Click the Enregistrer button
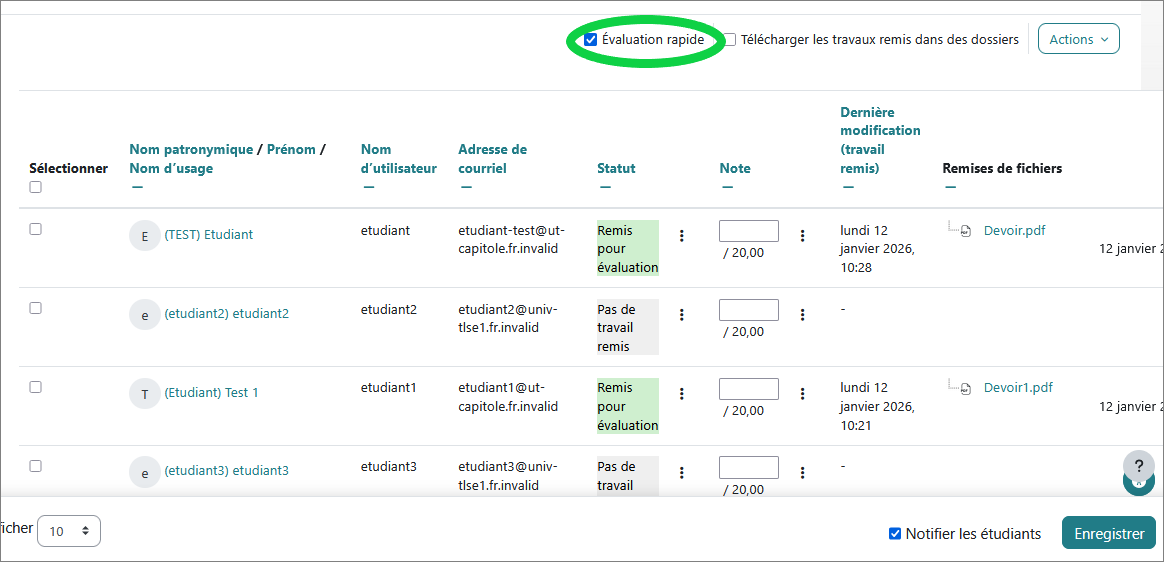 (1108, 533)
